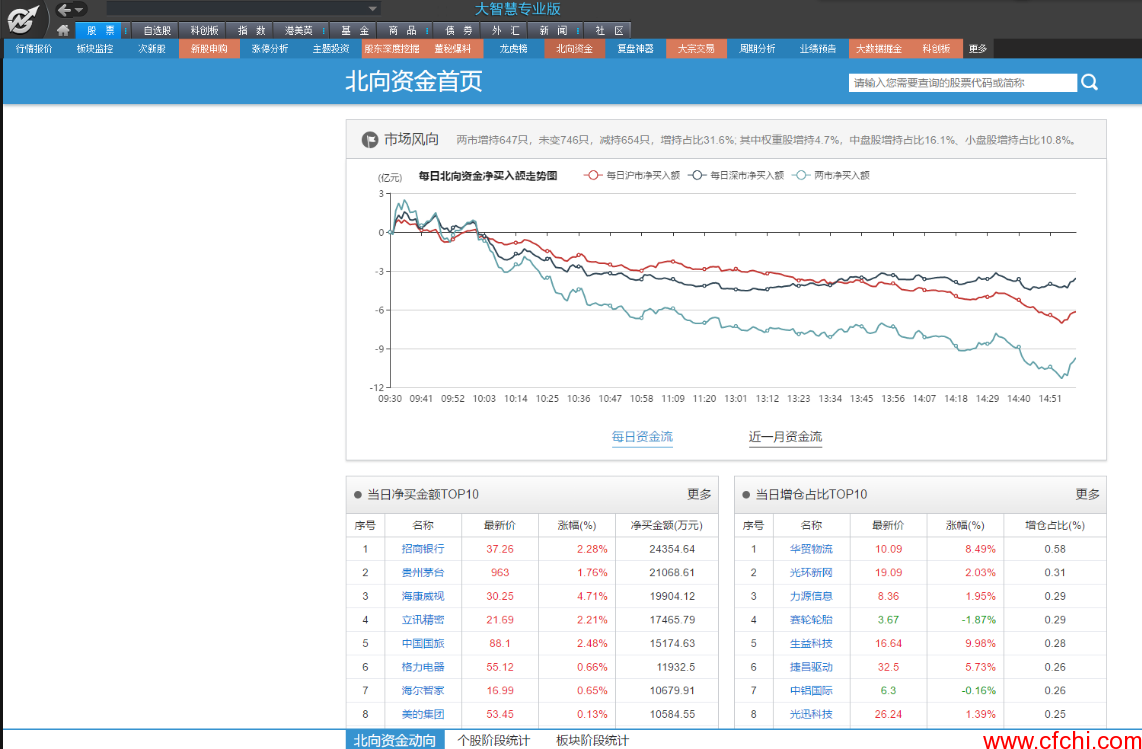Viewport: 1142px width, 749px height.
Task: Open 招商银行 stock link
Action: [422, 549]
